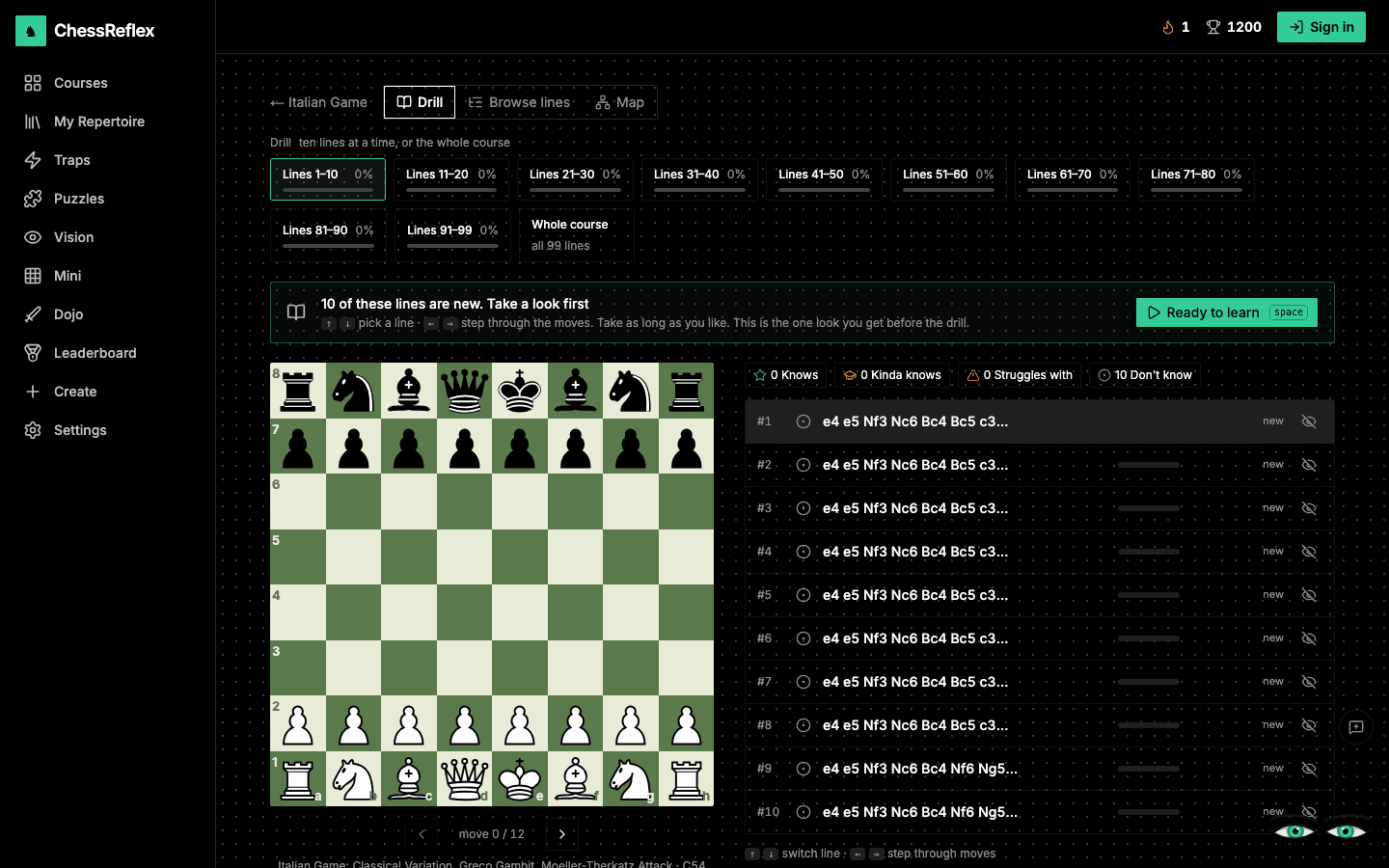The height and width of the screenshot is (868, 1389).
Task: Toggle hide for line #2
Action: tap(1309, 465)
